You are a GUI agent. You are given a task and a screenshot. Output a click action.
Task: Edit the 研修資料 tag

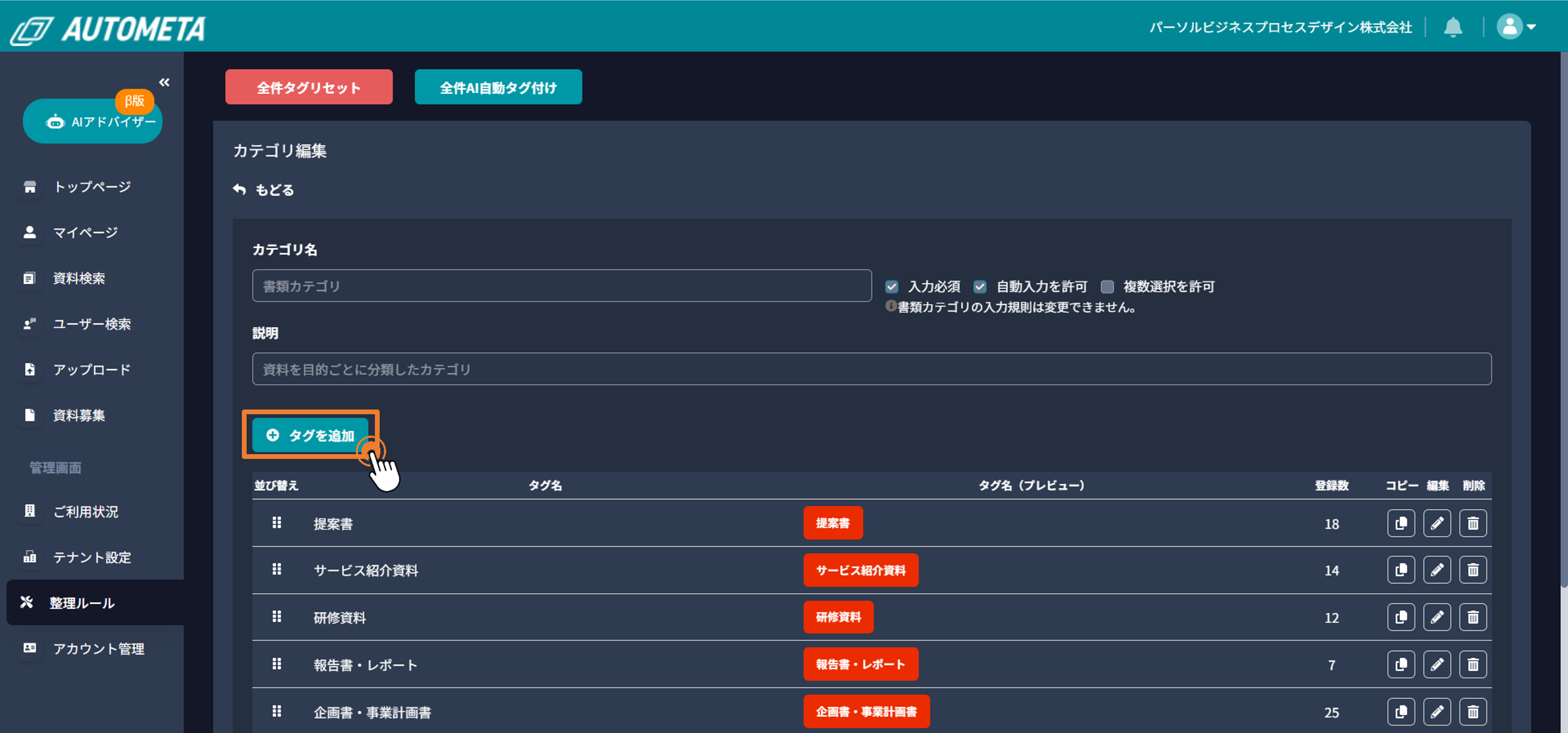click(x=1436, y=618)
